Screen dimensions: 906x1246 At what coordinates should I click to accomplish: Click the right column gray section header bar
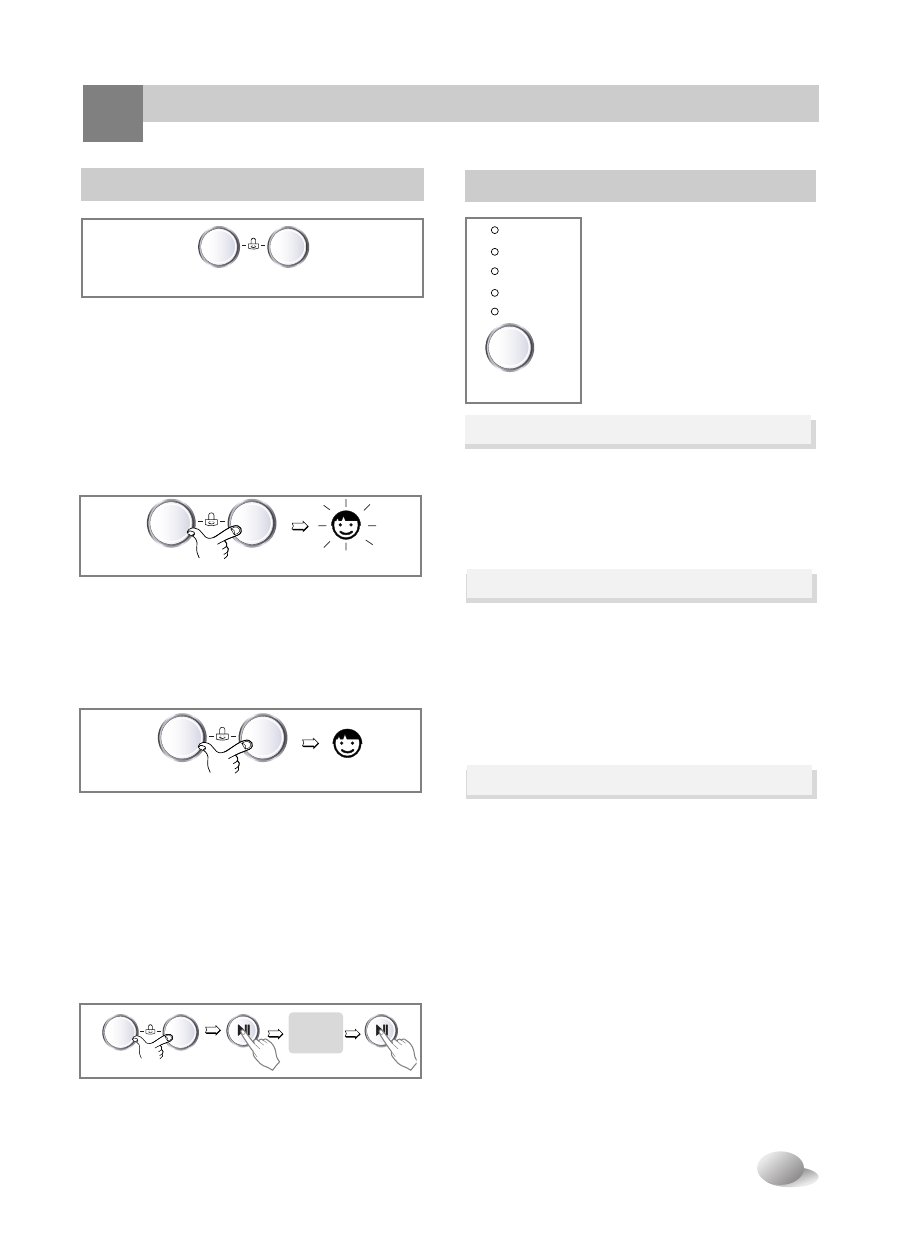tap(640, 186)
